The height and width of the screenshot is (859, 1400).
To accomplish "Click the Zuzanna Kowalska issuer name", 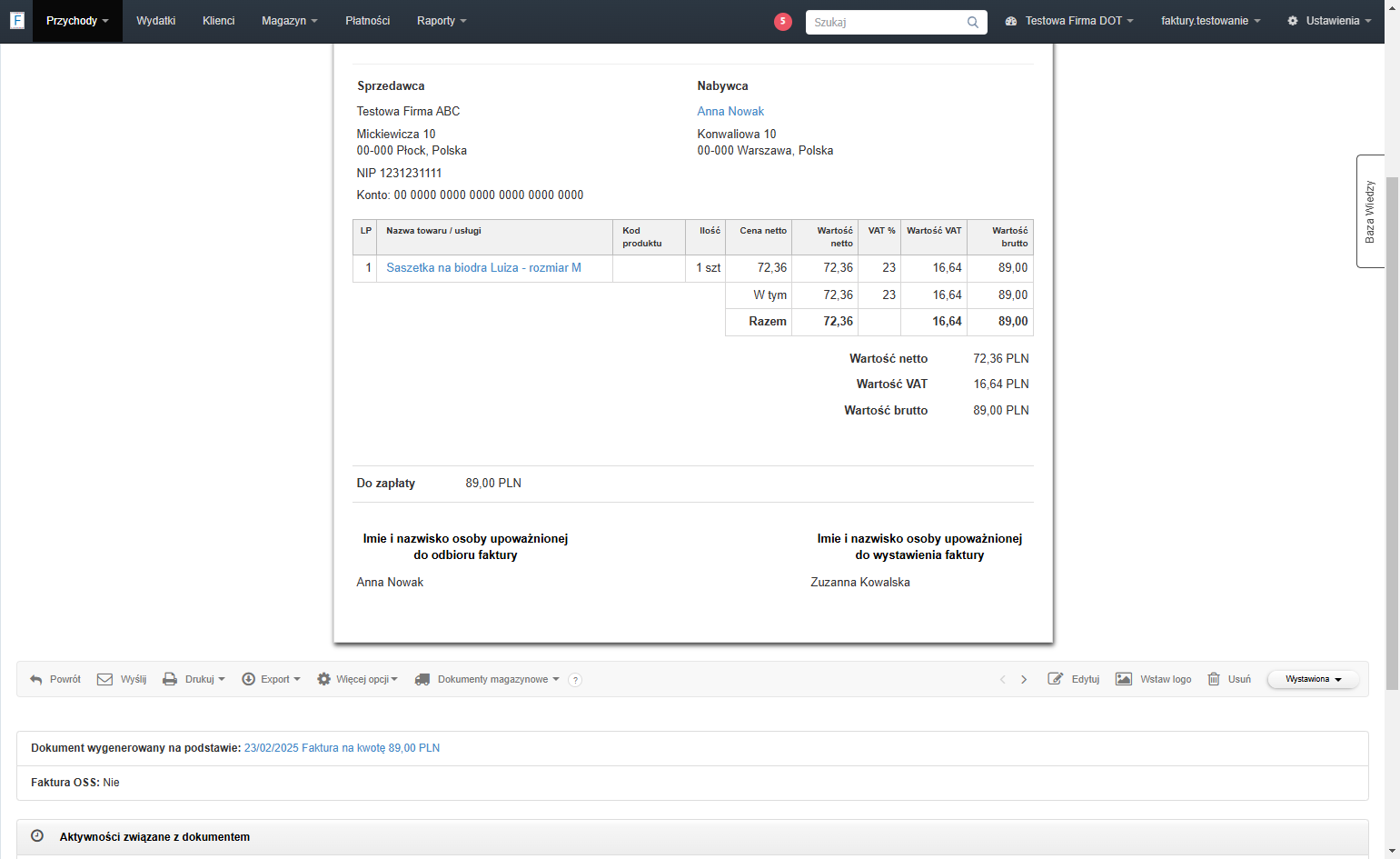I will pyautogui.click(x=860, y=582).
